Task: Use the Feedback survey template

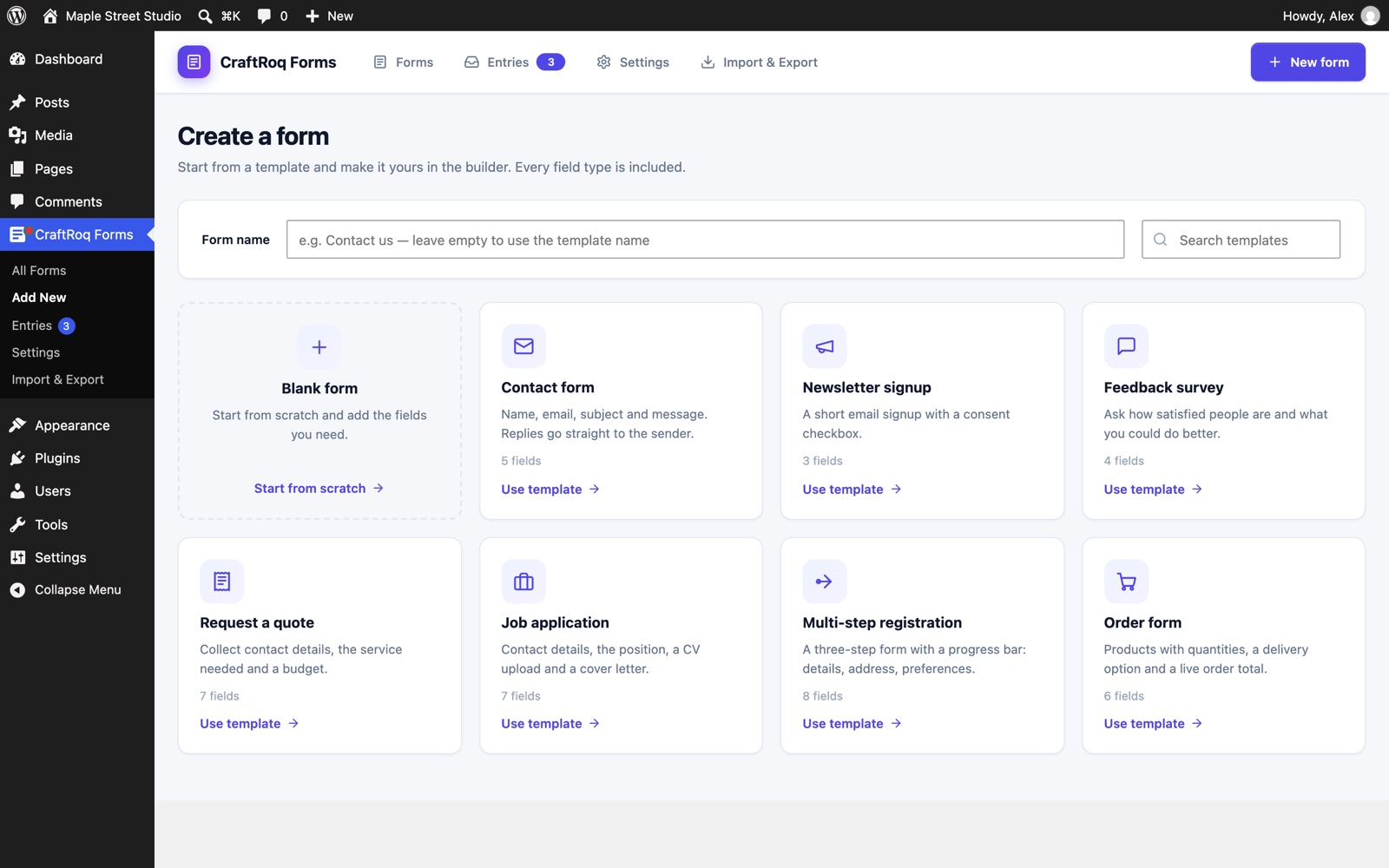Action: pyautogui.click(x=1153, y=490)
